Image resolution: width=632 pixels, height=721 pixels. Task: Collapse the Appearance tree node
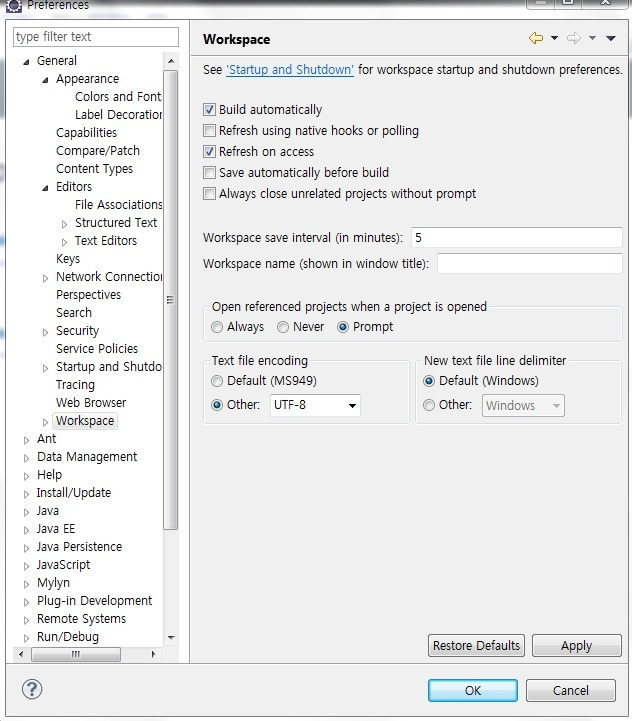pyautogui.click(x=45, y=80)
